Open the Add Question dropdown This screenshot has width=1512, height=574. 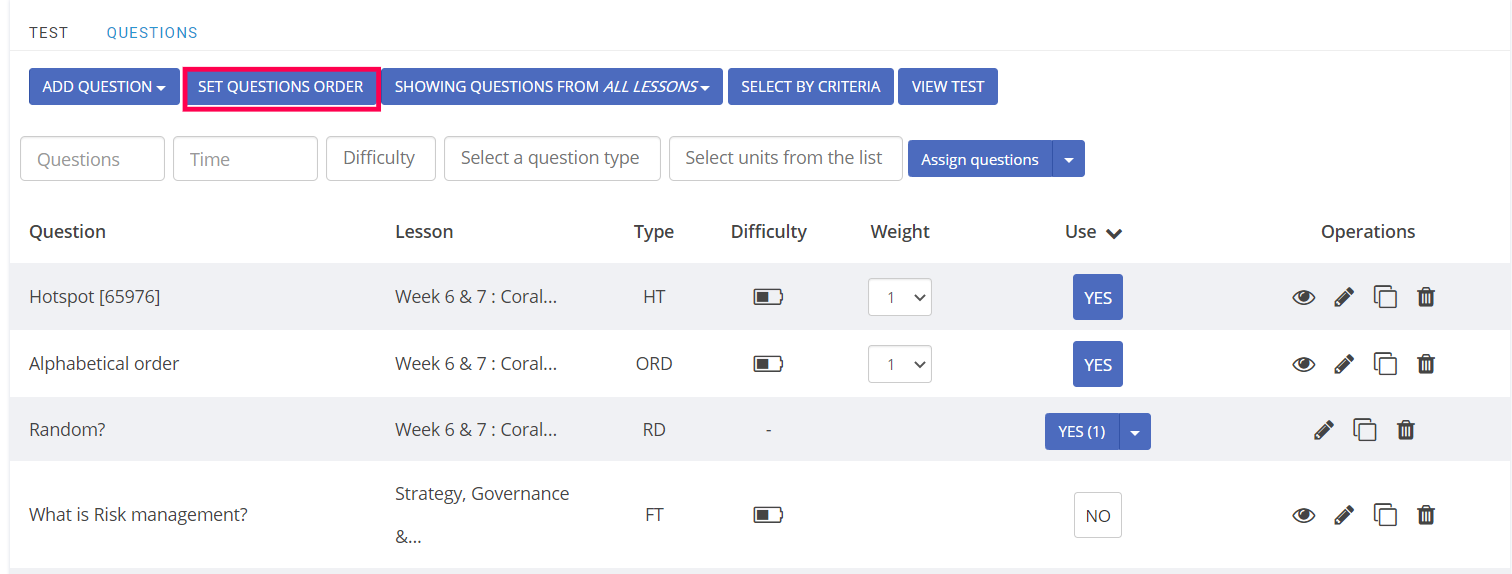(x=104, y=87)
